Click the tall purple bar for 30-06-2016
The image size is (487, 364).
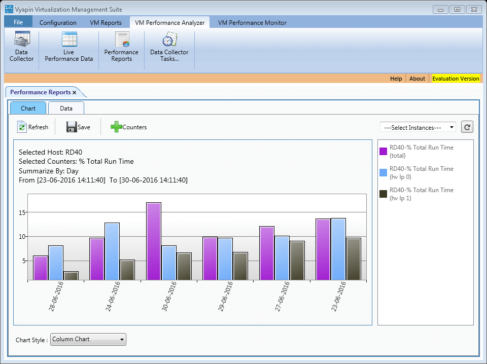(x=154, y=241)
